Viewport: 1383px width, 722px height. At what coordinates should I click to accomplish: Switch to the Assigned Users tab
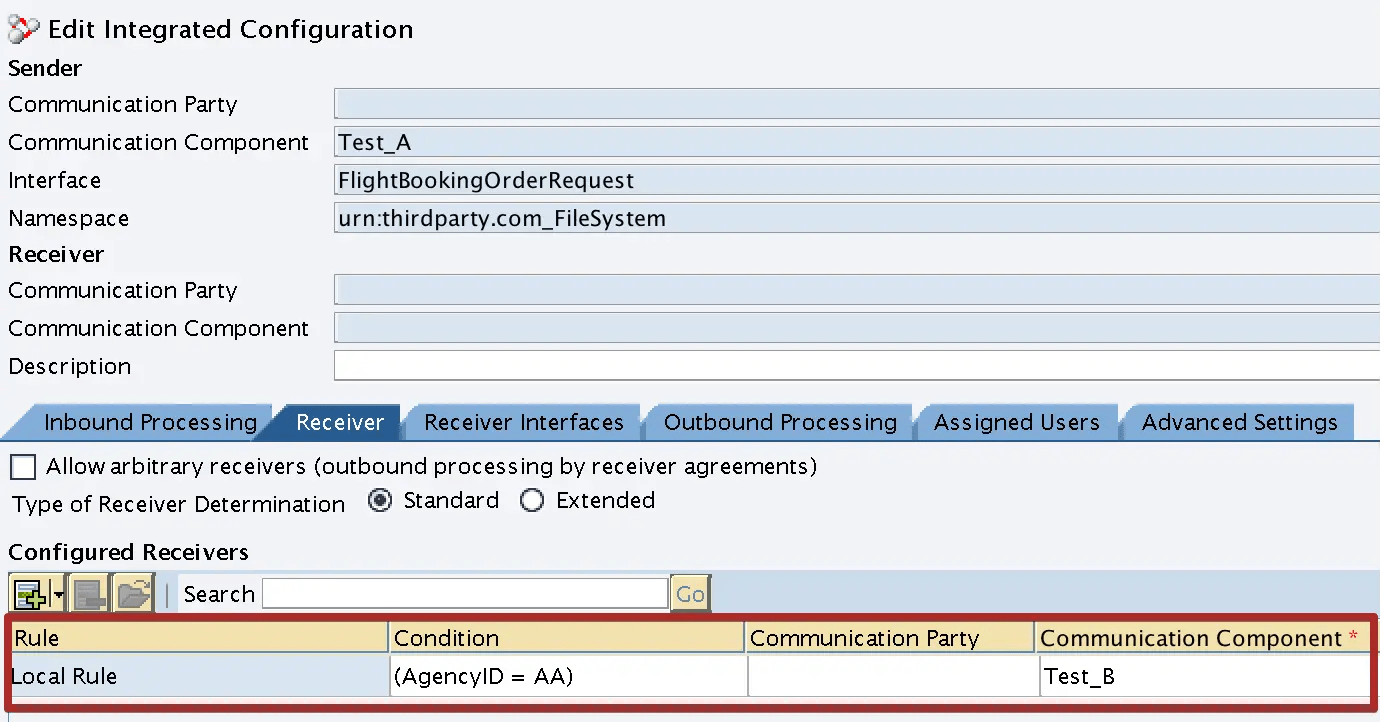pos(1017,422)
